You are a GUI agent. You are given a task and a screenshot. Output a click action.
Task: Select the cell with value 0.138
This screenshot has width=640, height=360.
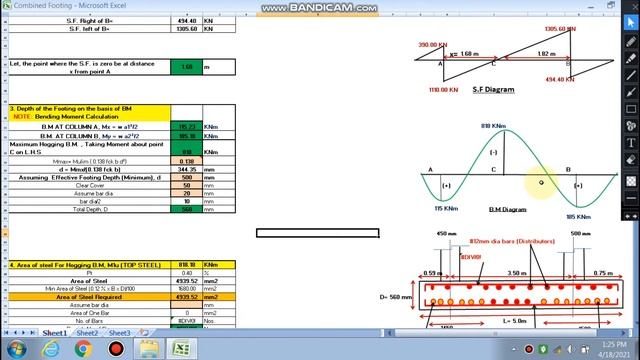187,161
